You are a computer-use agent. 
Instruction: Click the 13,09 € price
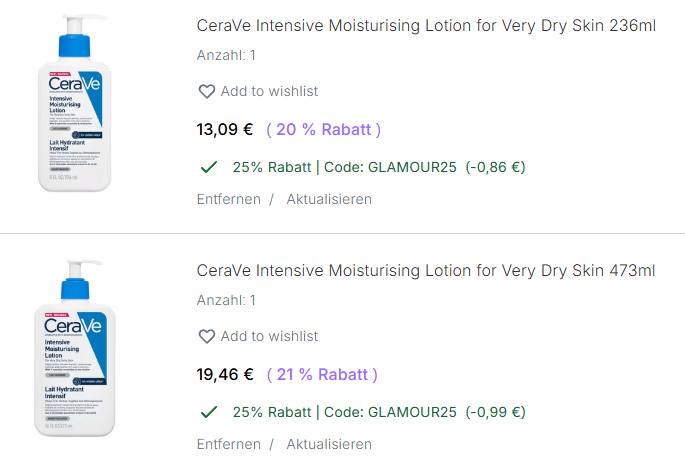pyautogui.click(x=225, y=129)
